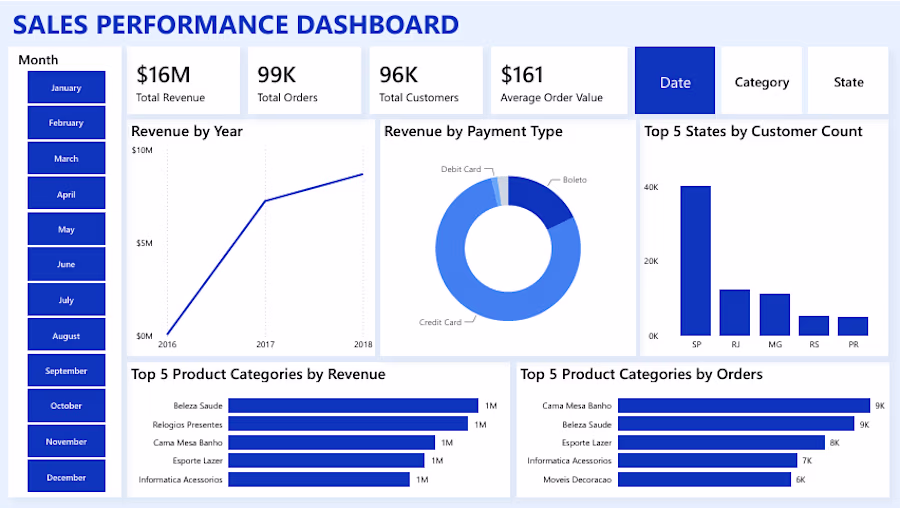
Task: Click the MG customer count bar
Action: pos(775,315)
